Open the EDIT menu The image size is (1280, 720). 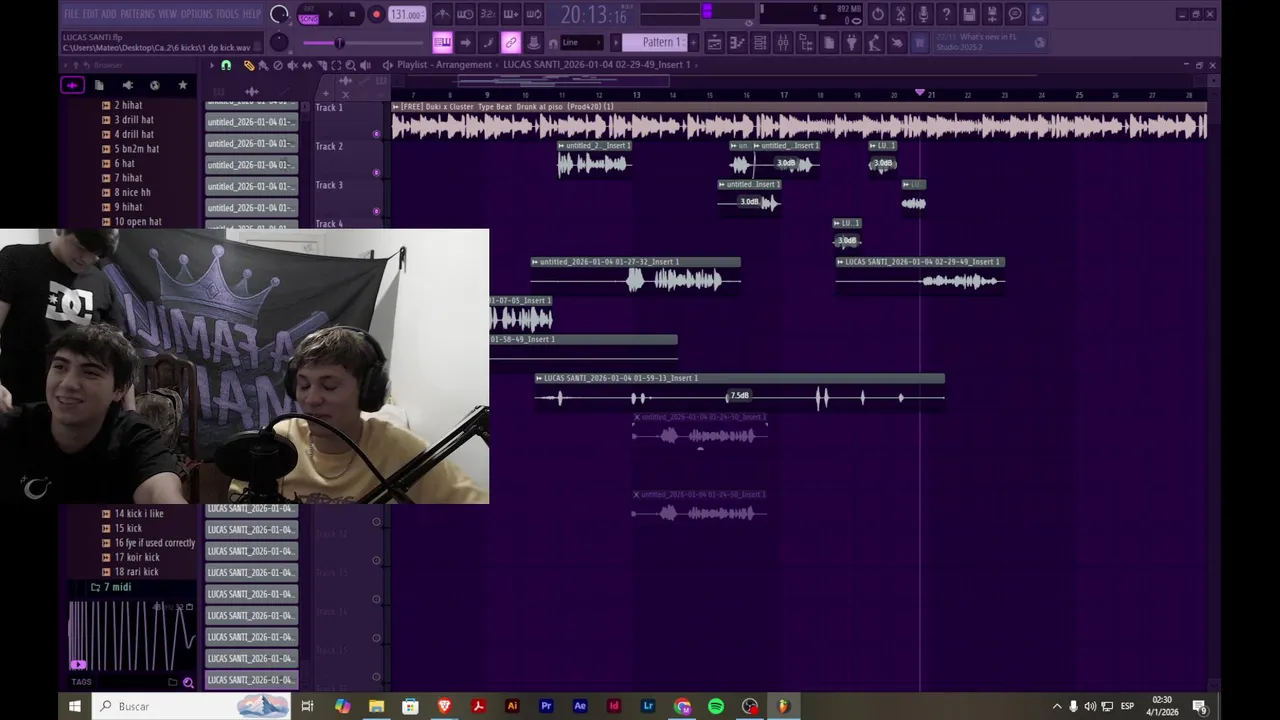90,14
